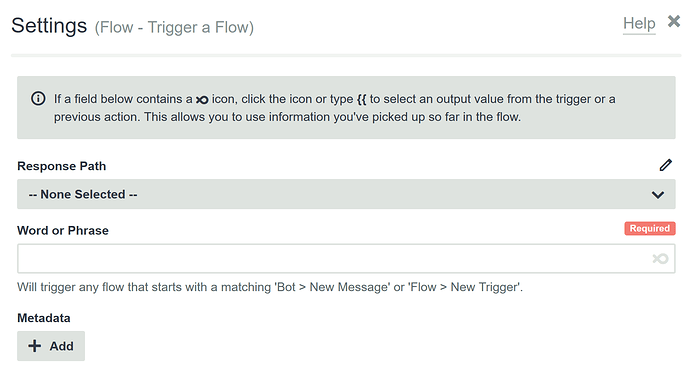Close the Settings panel with the X icon
The height and width of the screenshot is (384, 690).
(x=674, y=21)
